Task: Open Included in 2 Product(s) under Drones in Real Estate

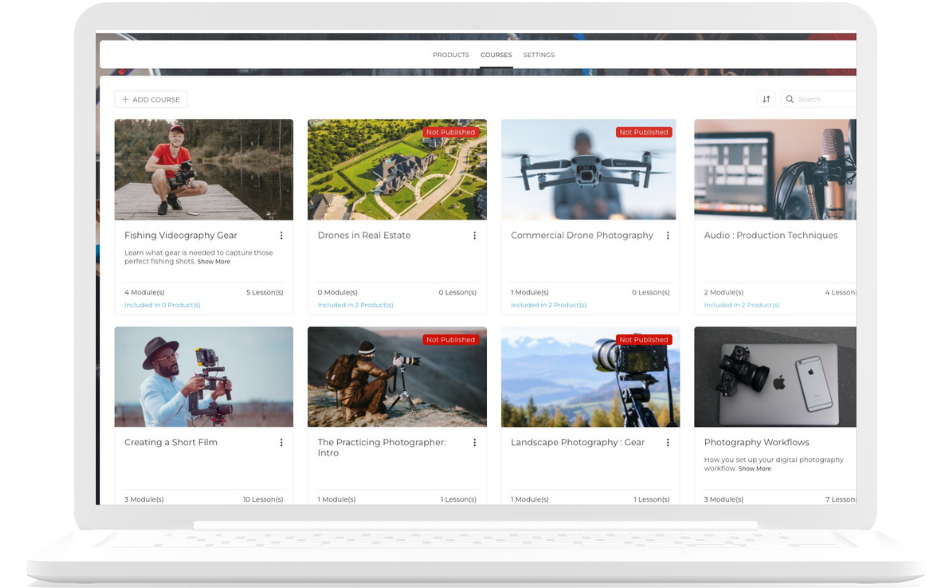Action: [x=357, y=305]
